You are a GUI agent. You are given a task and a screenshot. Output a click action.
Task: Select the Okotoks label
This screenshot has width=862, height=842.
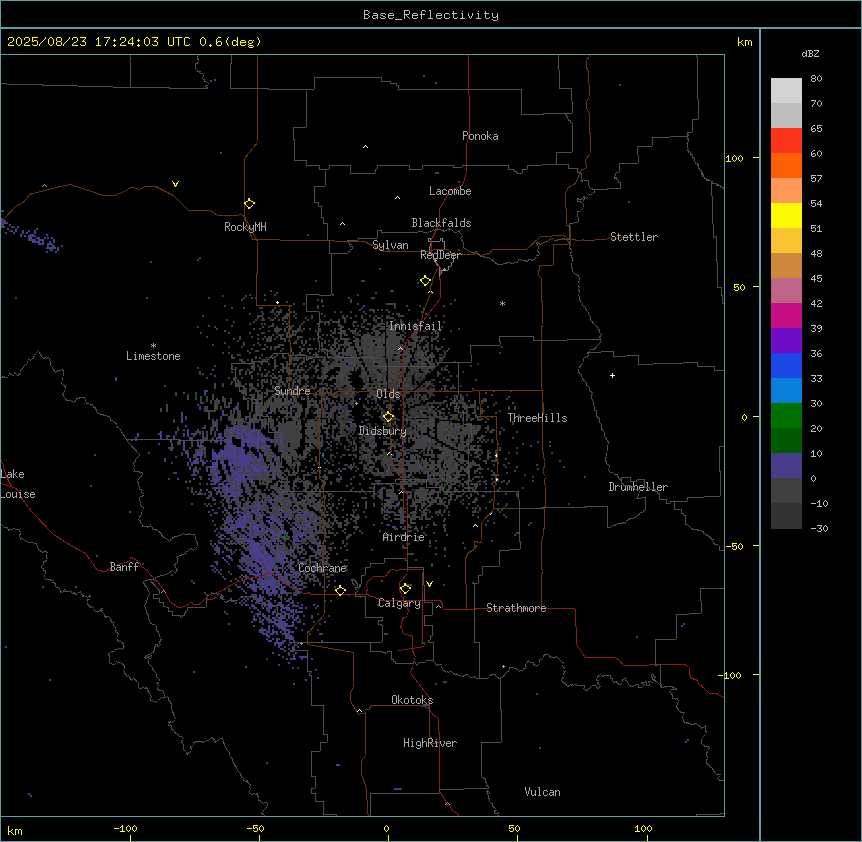coord(412,700)
